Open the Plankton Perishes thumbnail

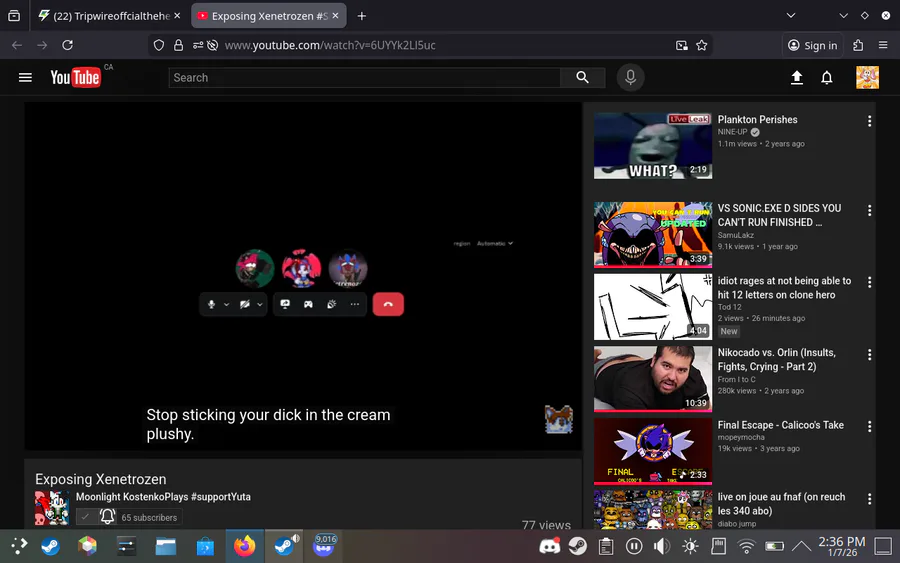(653, 146)
